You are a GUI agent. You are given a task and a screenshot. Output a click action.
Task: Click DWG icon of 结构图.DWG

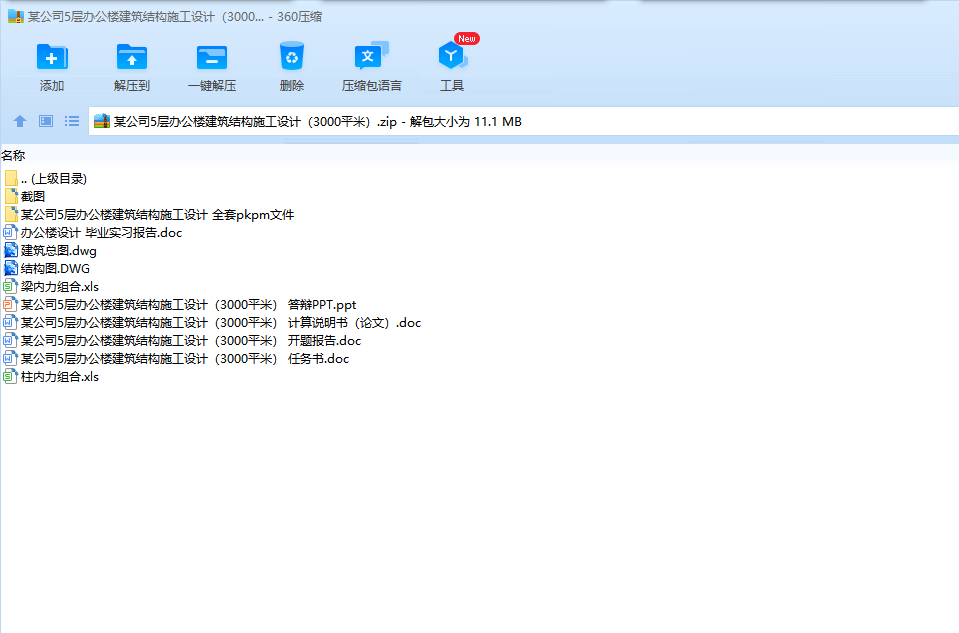point(11,268)
